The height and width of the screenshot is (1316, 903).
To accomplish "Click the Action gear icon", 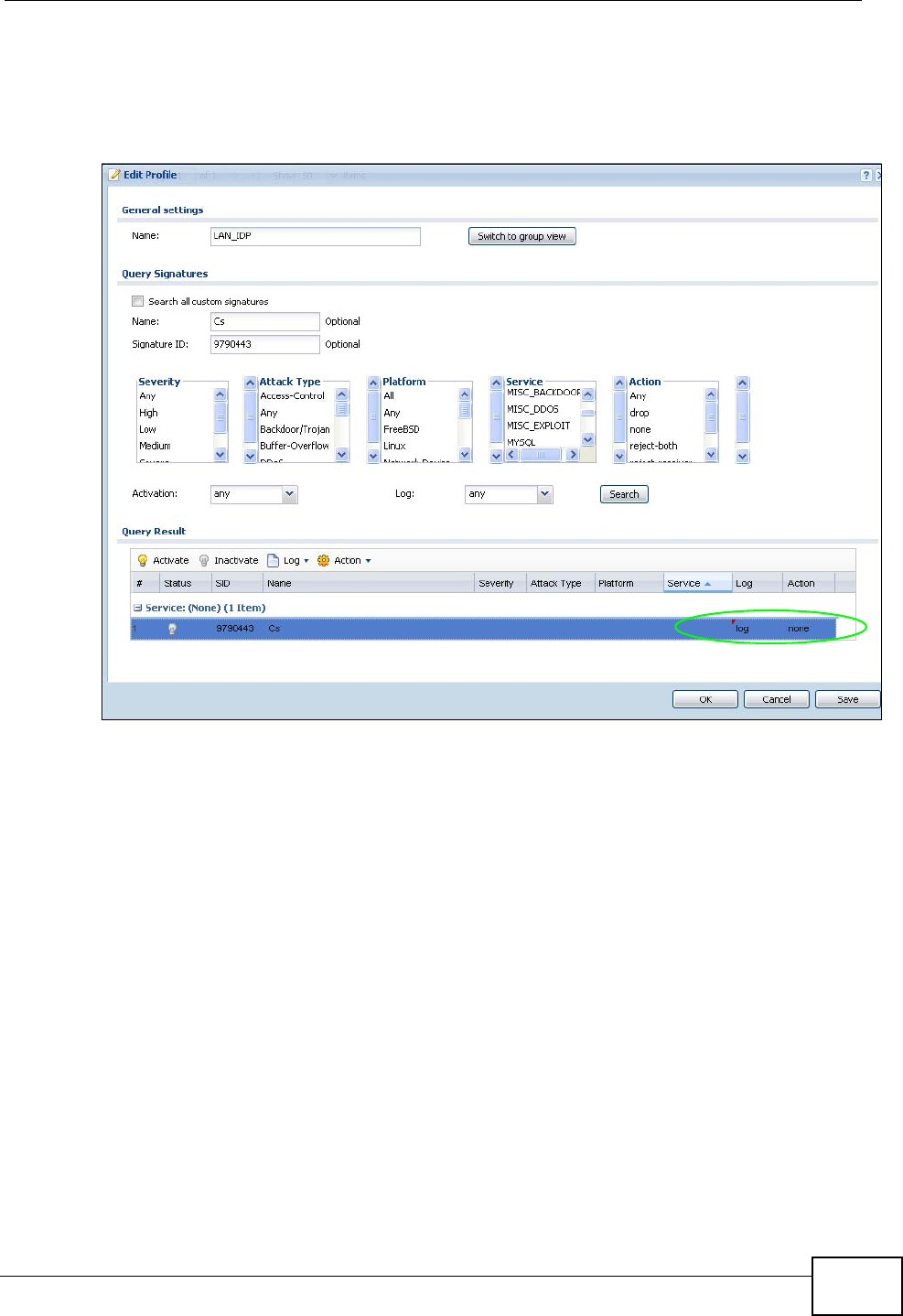I will tap(323, 560).
